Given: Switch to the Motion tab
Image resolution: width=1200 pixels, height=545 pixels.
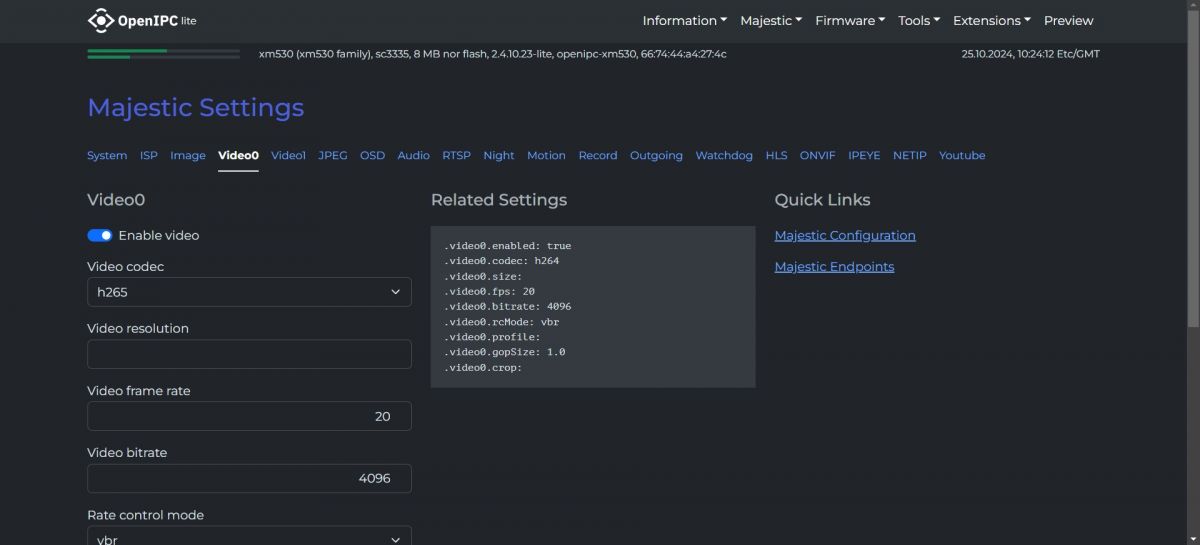Looking at the screenshot, I should coord(546,155).
